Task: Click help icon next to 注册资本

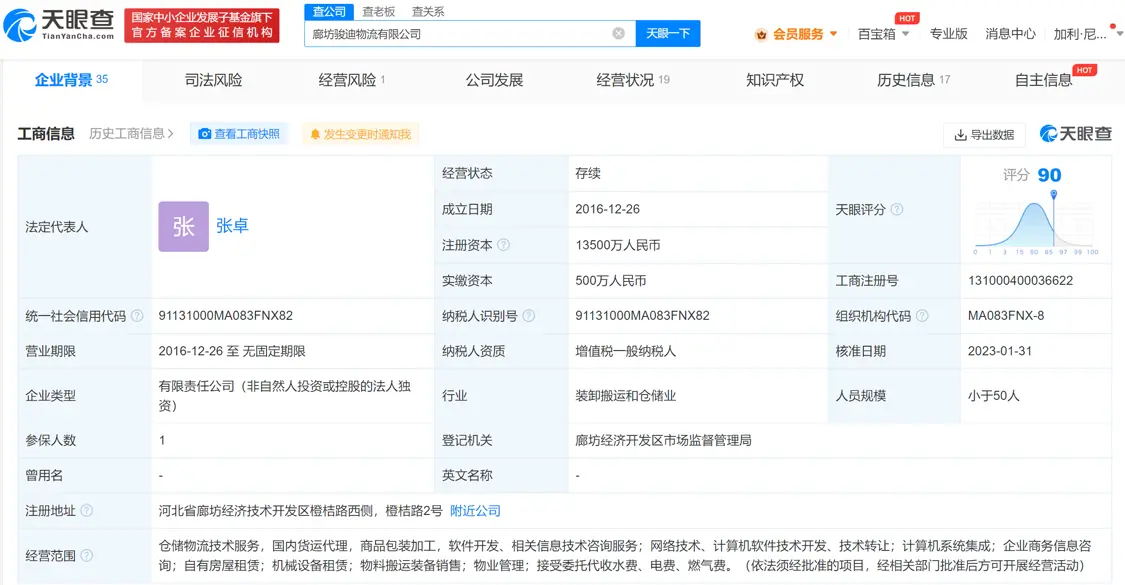Action: point(504,245)
